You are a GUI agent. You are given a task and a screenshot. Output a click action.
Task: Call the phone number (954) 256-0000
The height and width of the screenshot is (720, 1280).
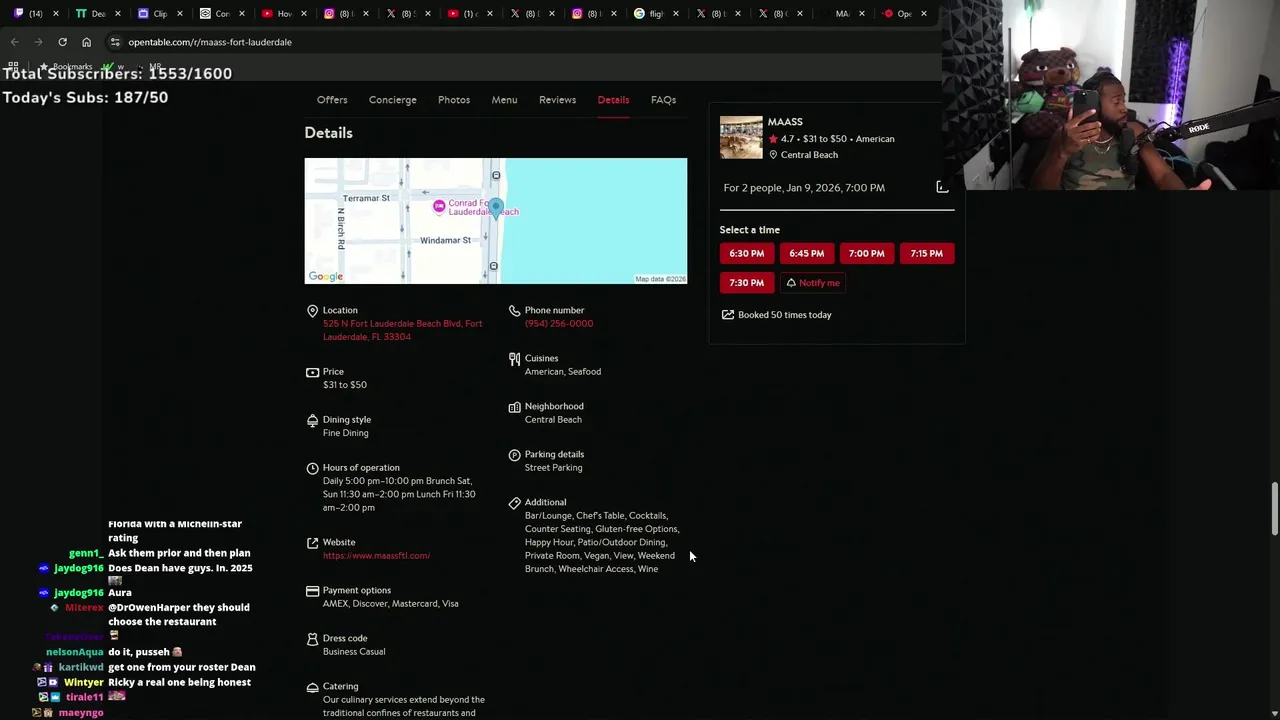(x=559, y=324)
